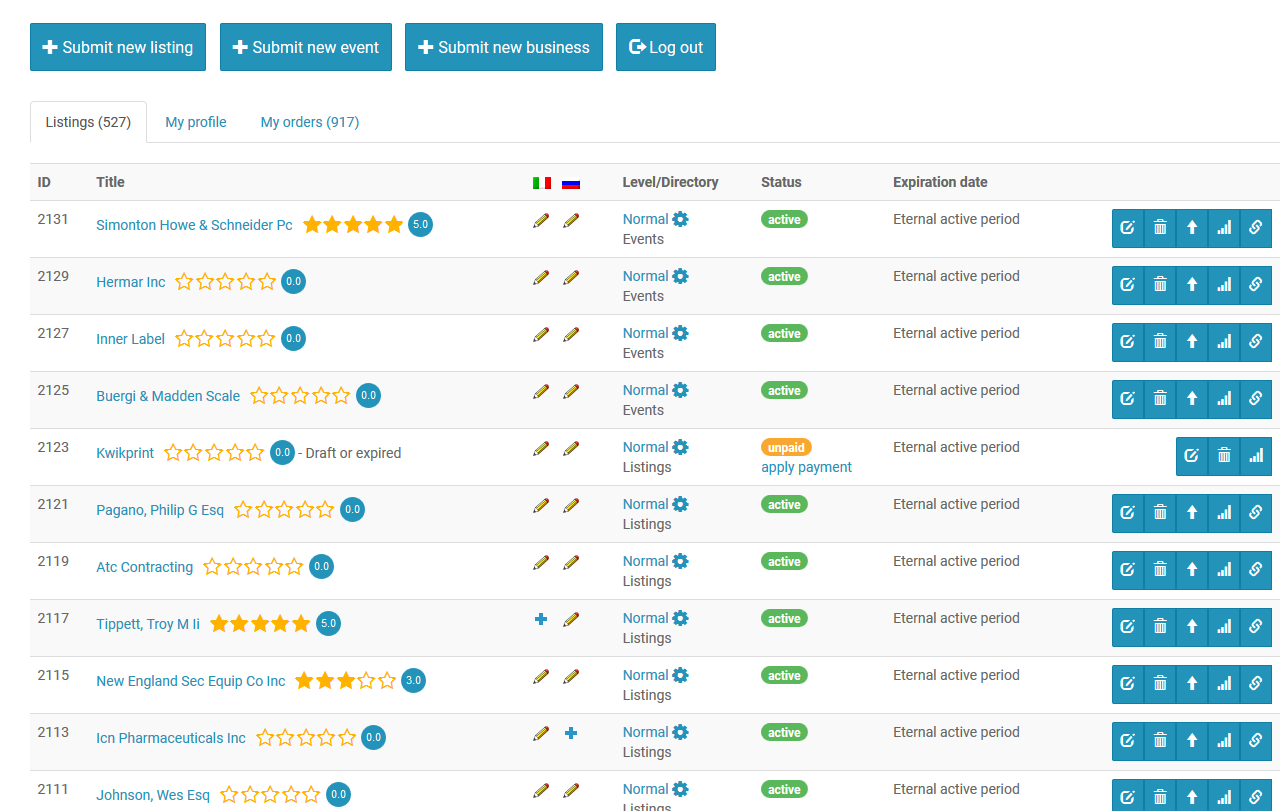Screen dimensions: 1288x811
Task: Click Submit new listing button
Action: (x=118, y=47)
